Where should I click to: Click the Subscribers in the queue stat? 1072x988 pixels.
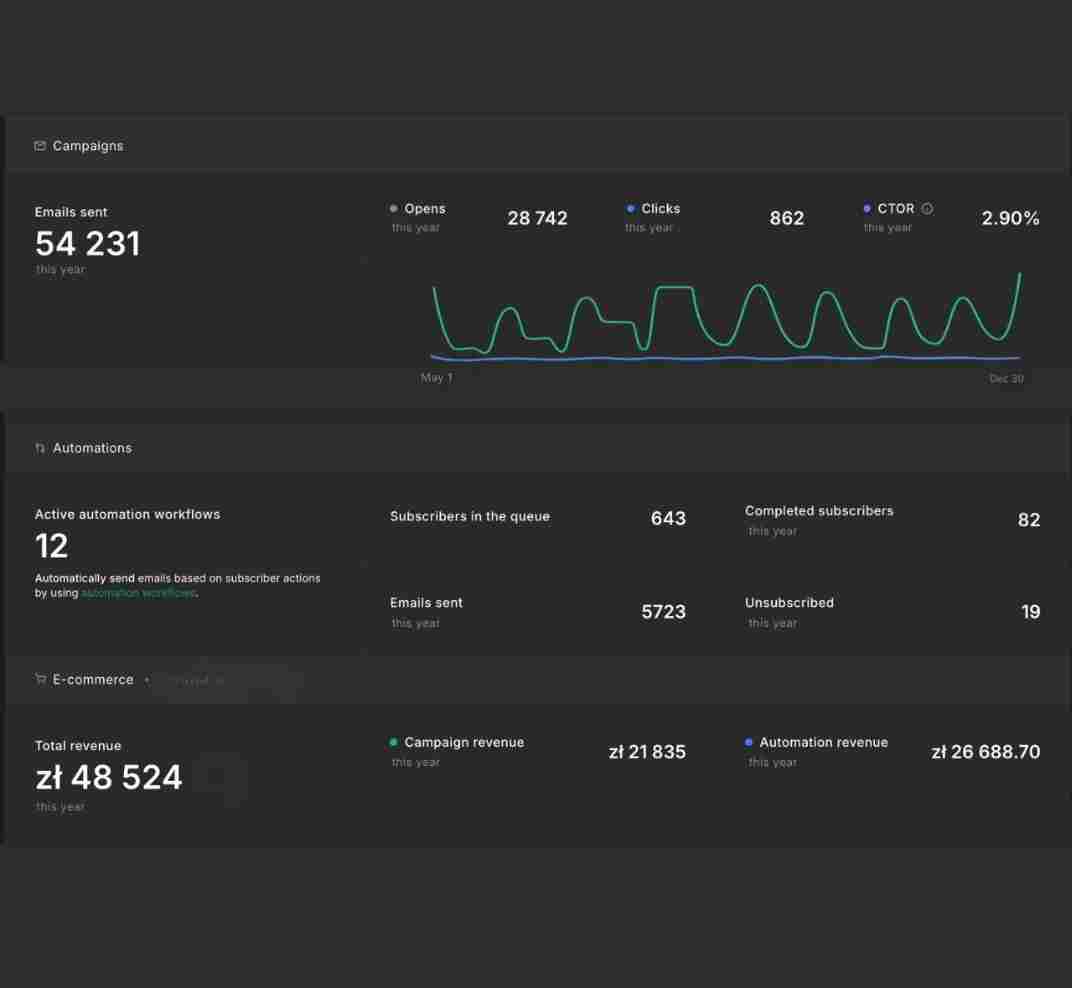click(x=537, y=518)
